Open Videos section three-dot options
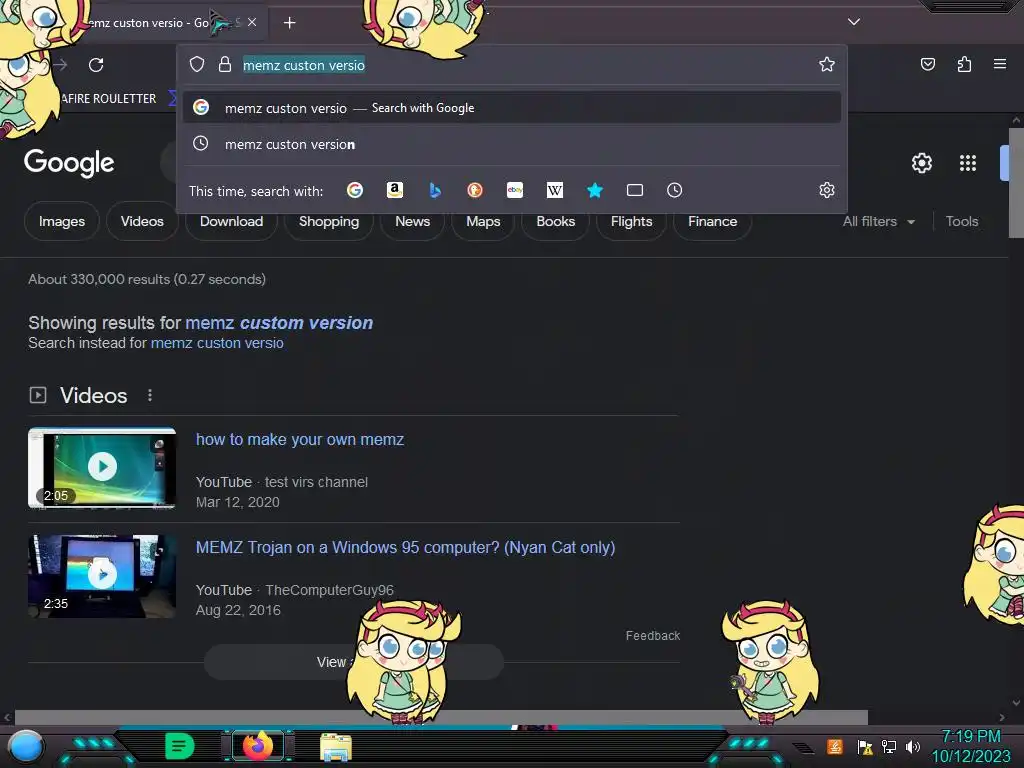The height and width of the screenshot is (768, 1024). (x=150, y=395)
